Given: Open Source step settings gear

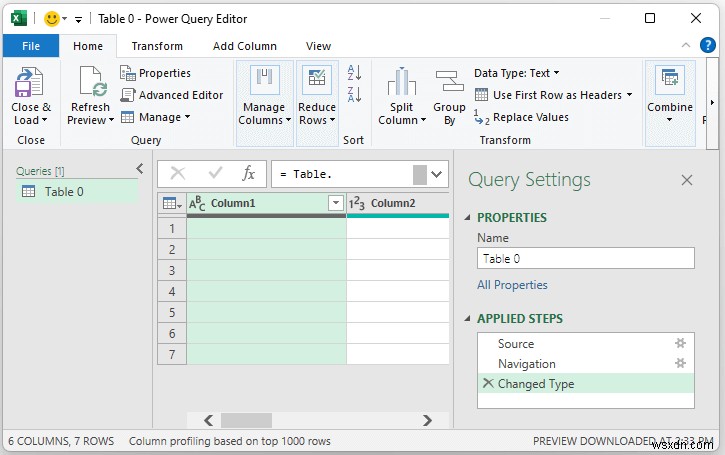Looking at the screenshot, I should (x=680, y=343).
